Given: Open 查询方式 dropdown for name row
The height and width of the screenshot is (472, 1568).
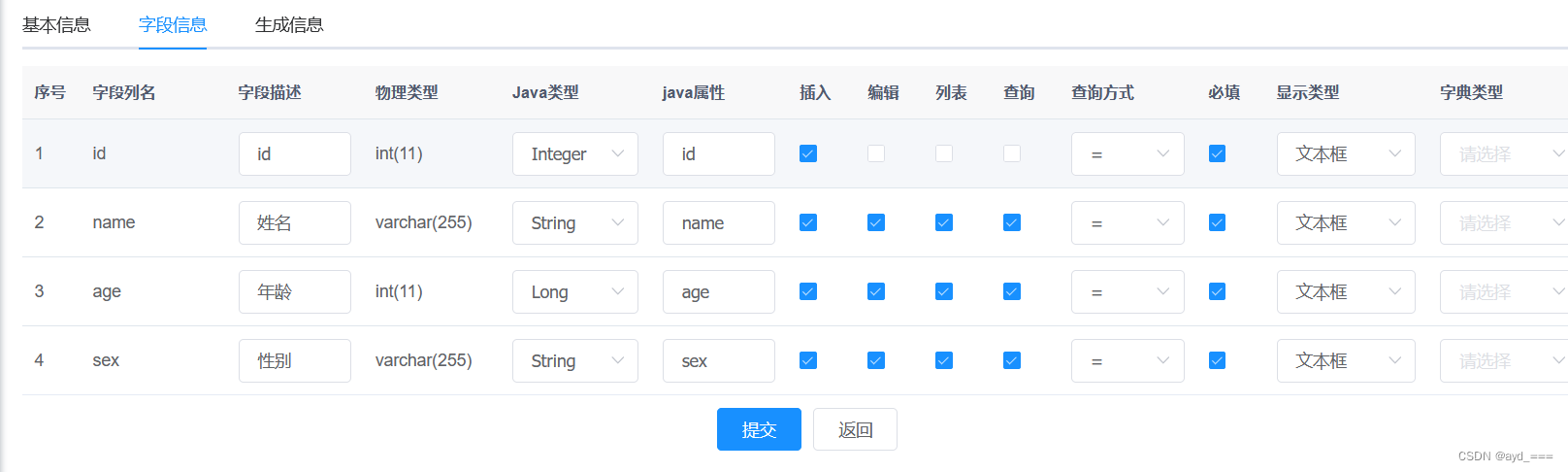Looking at the screenshot, I should [x=1127, y=222].
